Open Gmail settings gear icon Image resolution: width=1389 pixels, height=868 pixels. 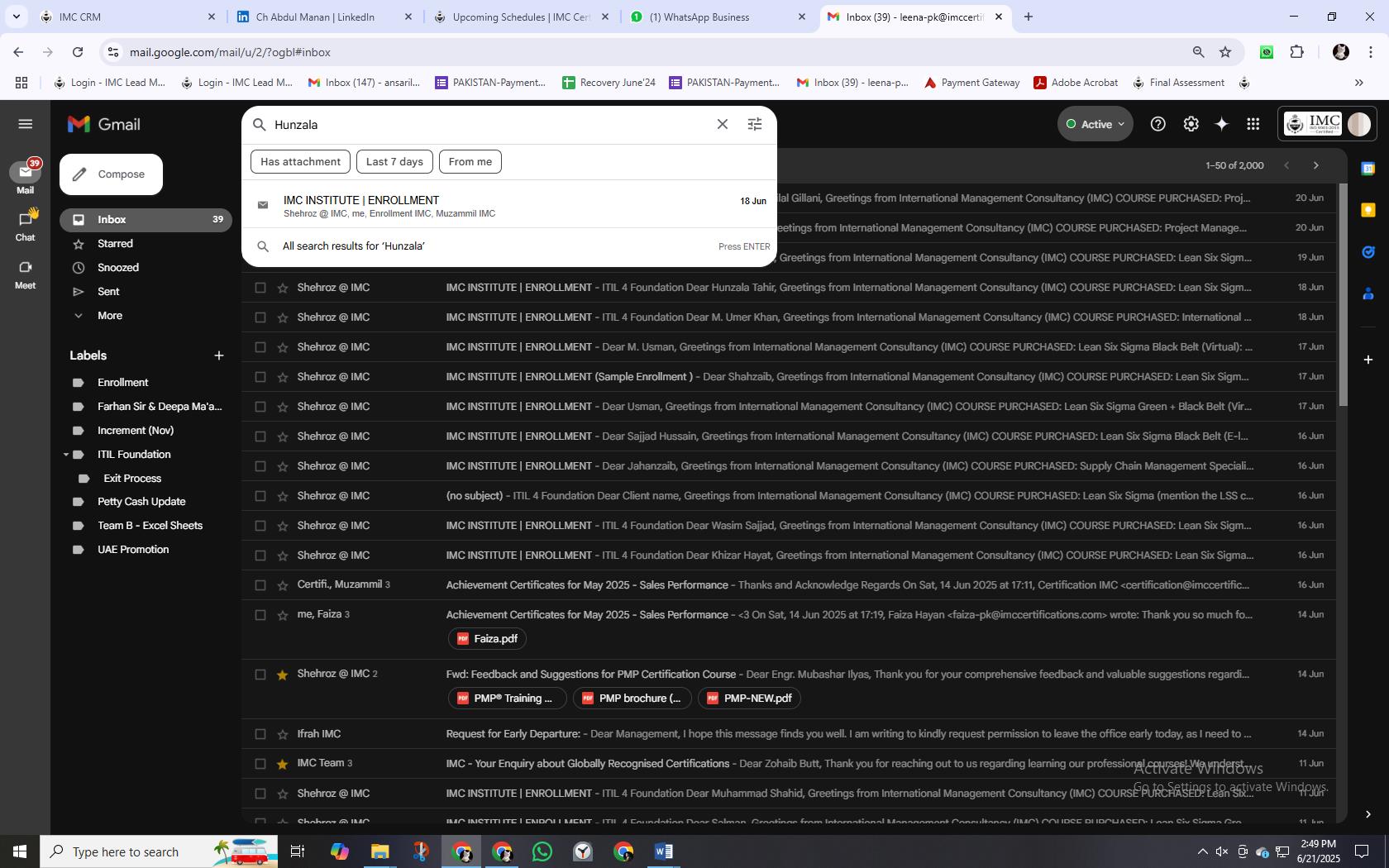click(x=1191, y=124)
